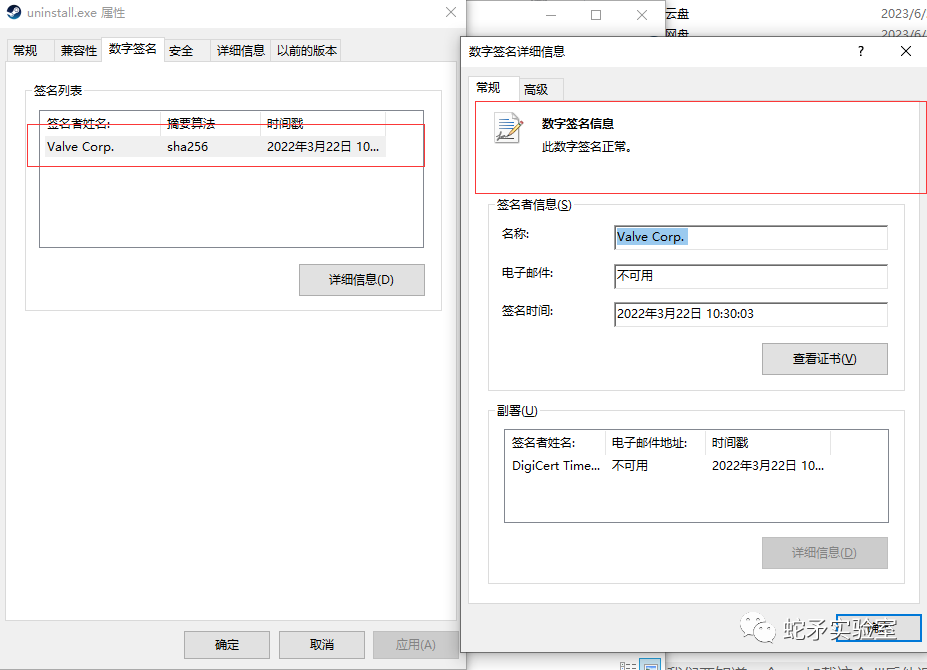The image size is (927, 670).
Task: Click the 此数字签名正常 status text
Action: 587,147
